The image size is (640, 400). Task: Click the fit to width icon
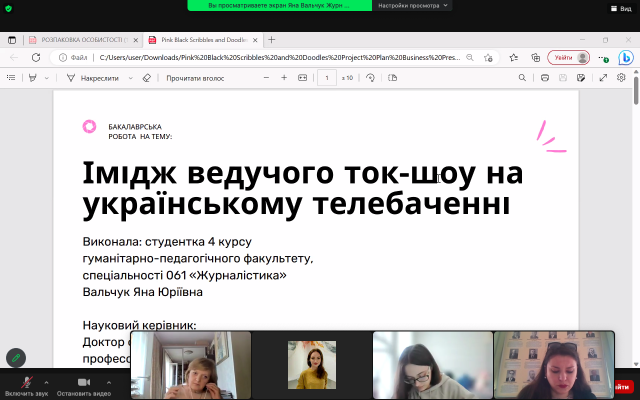(x=303, y=77)
